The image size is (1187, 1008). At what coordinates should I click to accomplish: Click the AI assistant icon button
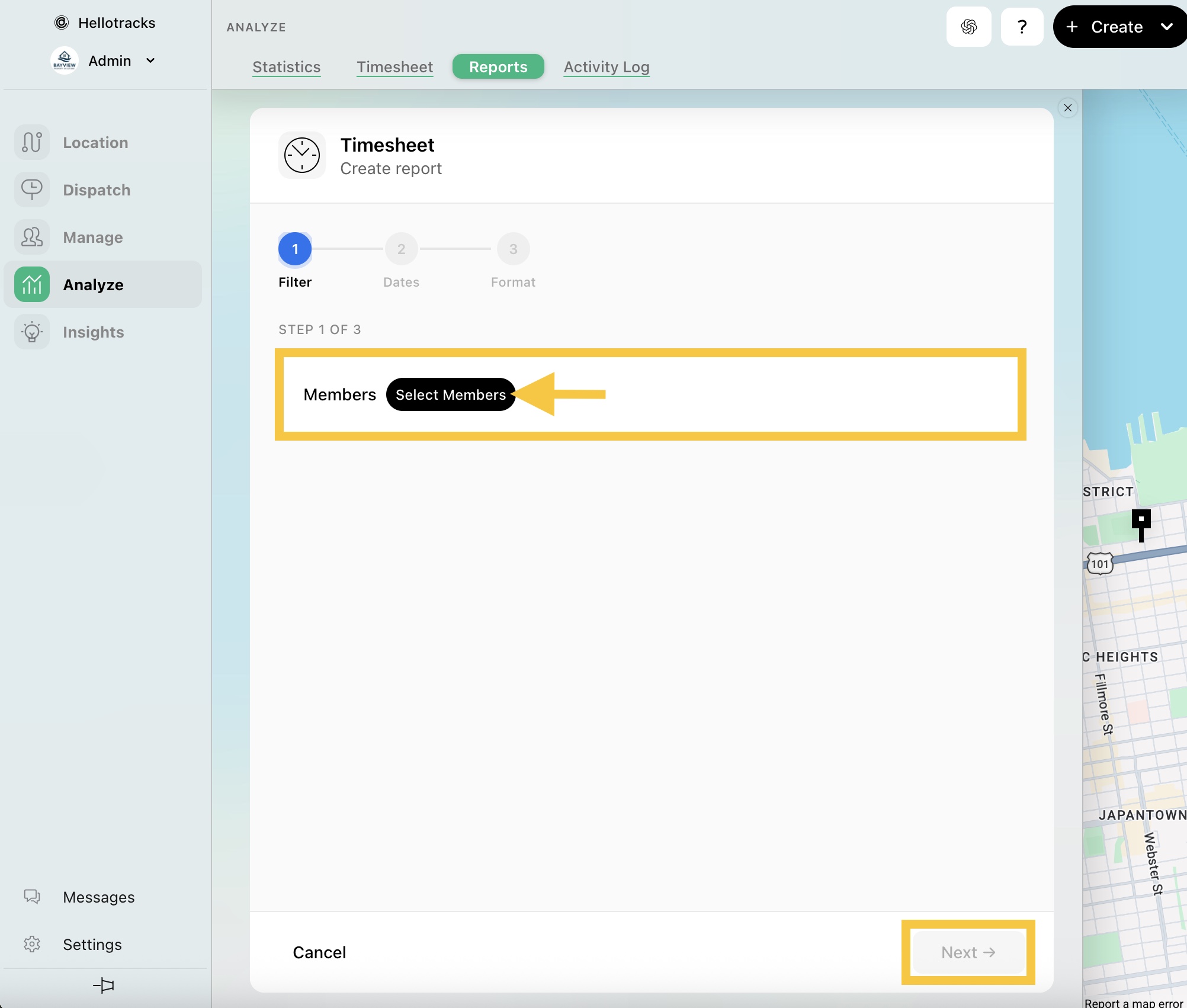pos(968,27)
